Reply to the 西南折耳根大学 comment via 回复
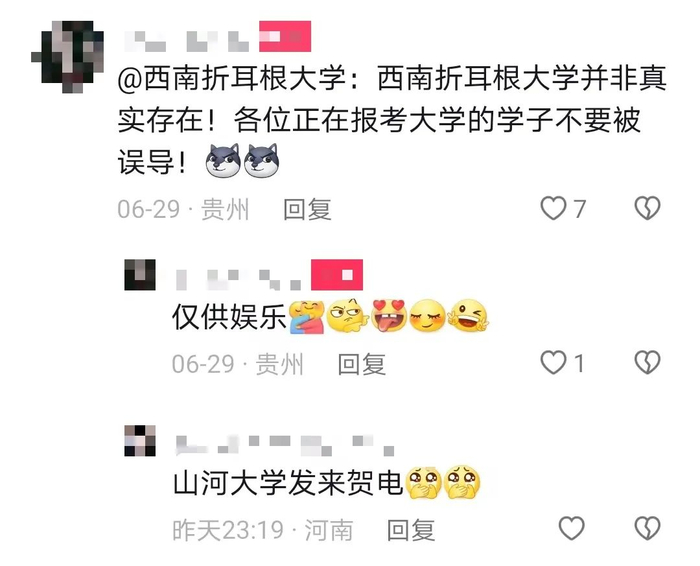This screenshot has height=566, width=700. click(308, 209)
